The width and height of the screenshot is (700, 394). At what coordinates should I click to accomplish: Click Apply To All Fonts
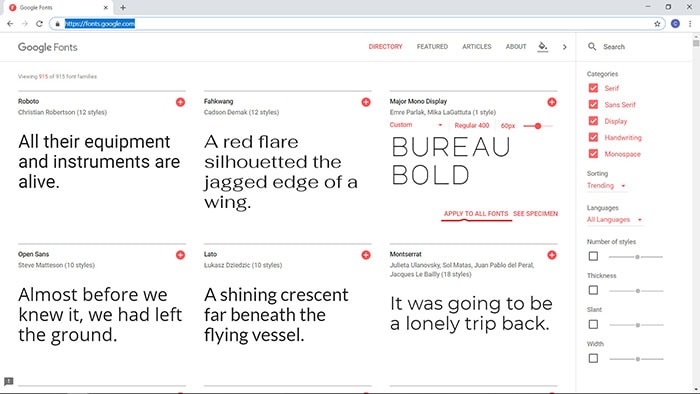click(476, 214)
